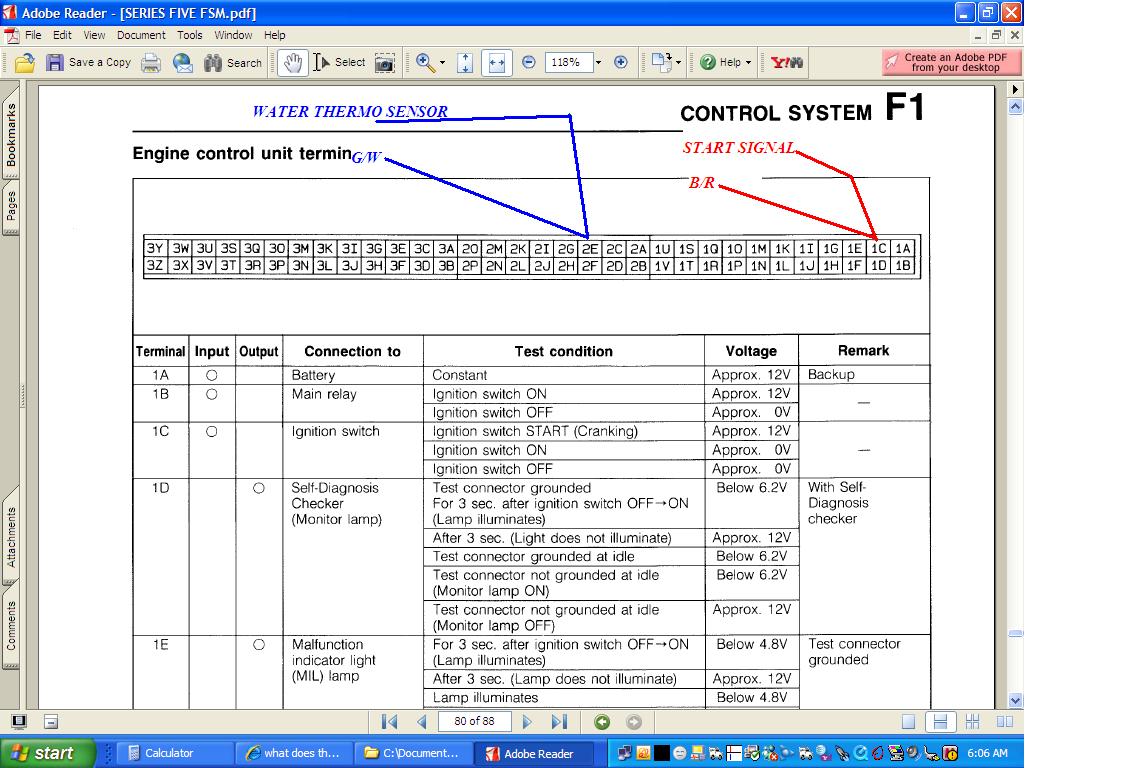Switch to Continuous page layout
This screenshot has height=768, width=1140.
pyautogui.click(x=939, y=722)
